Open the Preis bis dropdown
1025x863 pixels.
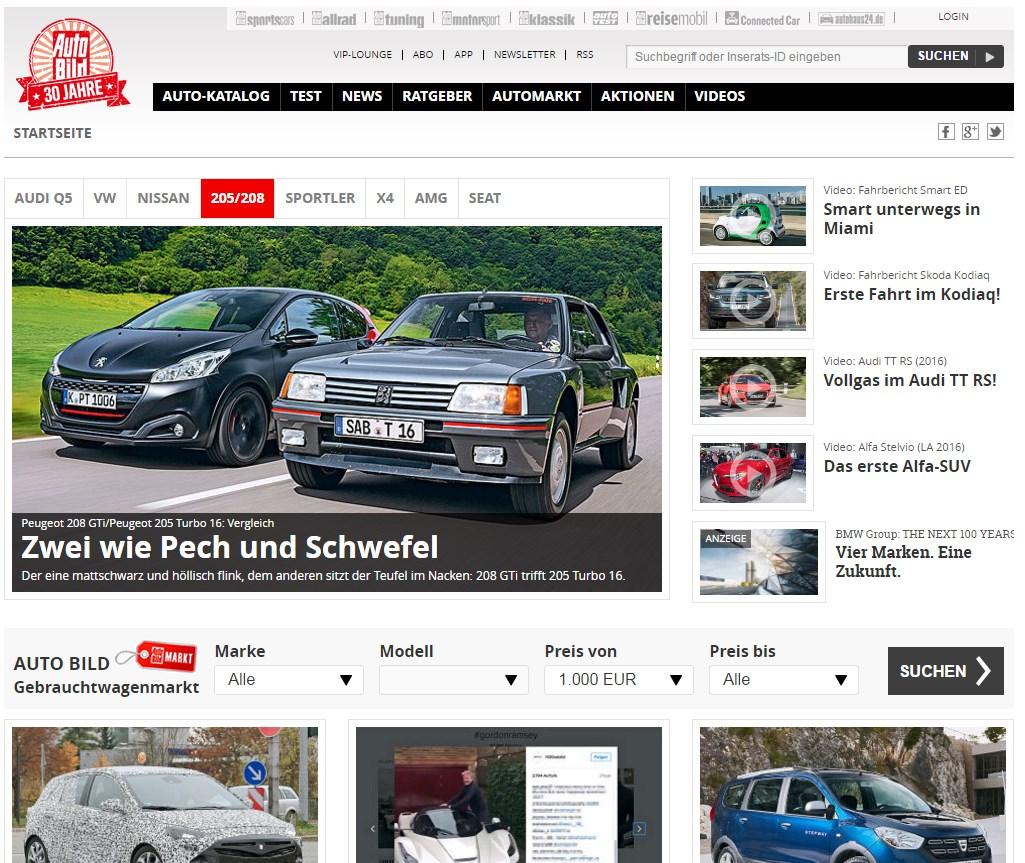click(x=783, y=680)
